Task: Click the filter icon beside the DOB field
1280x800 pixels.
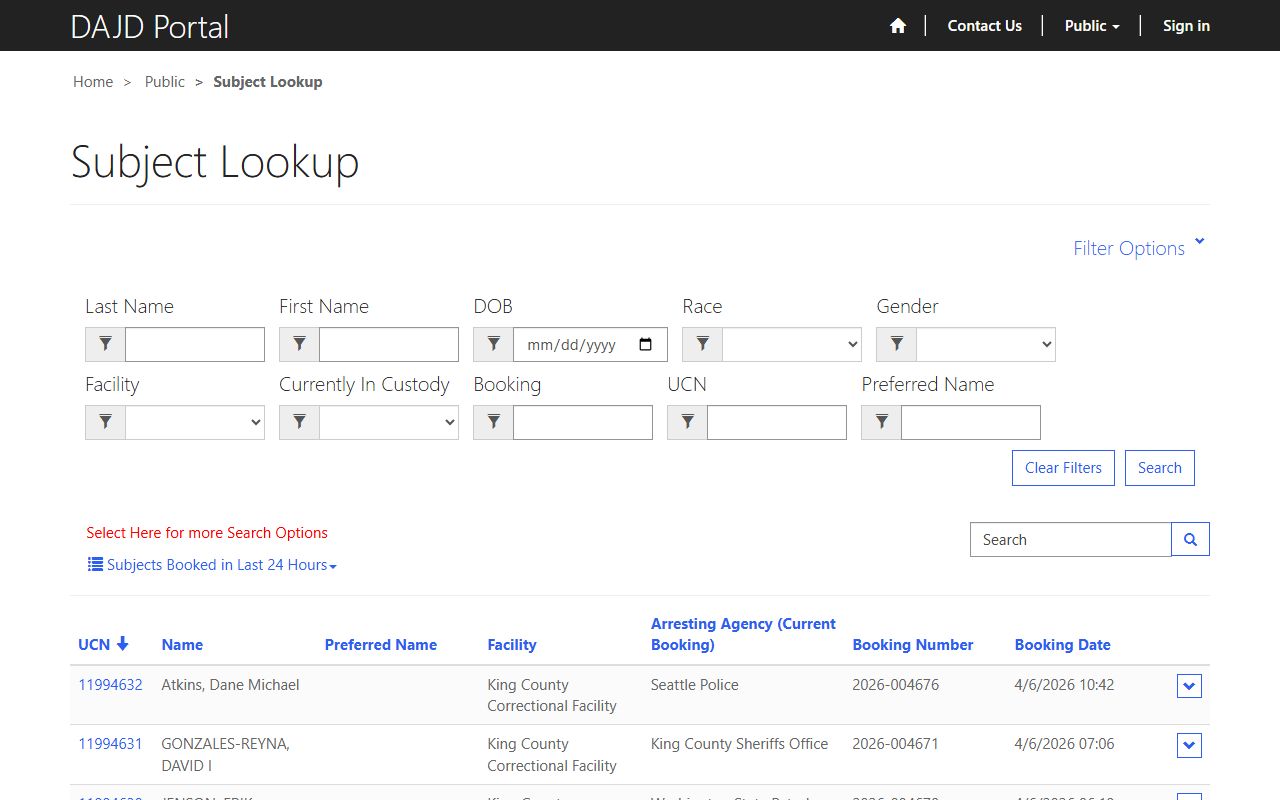Action: pyautogui.click(x=493, y=345)
